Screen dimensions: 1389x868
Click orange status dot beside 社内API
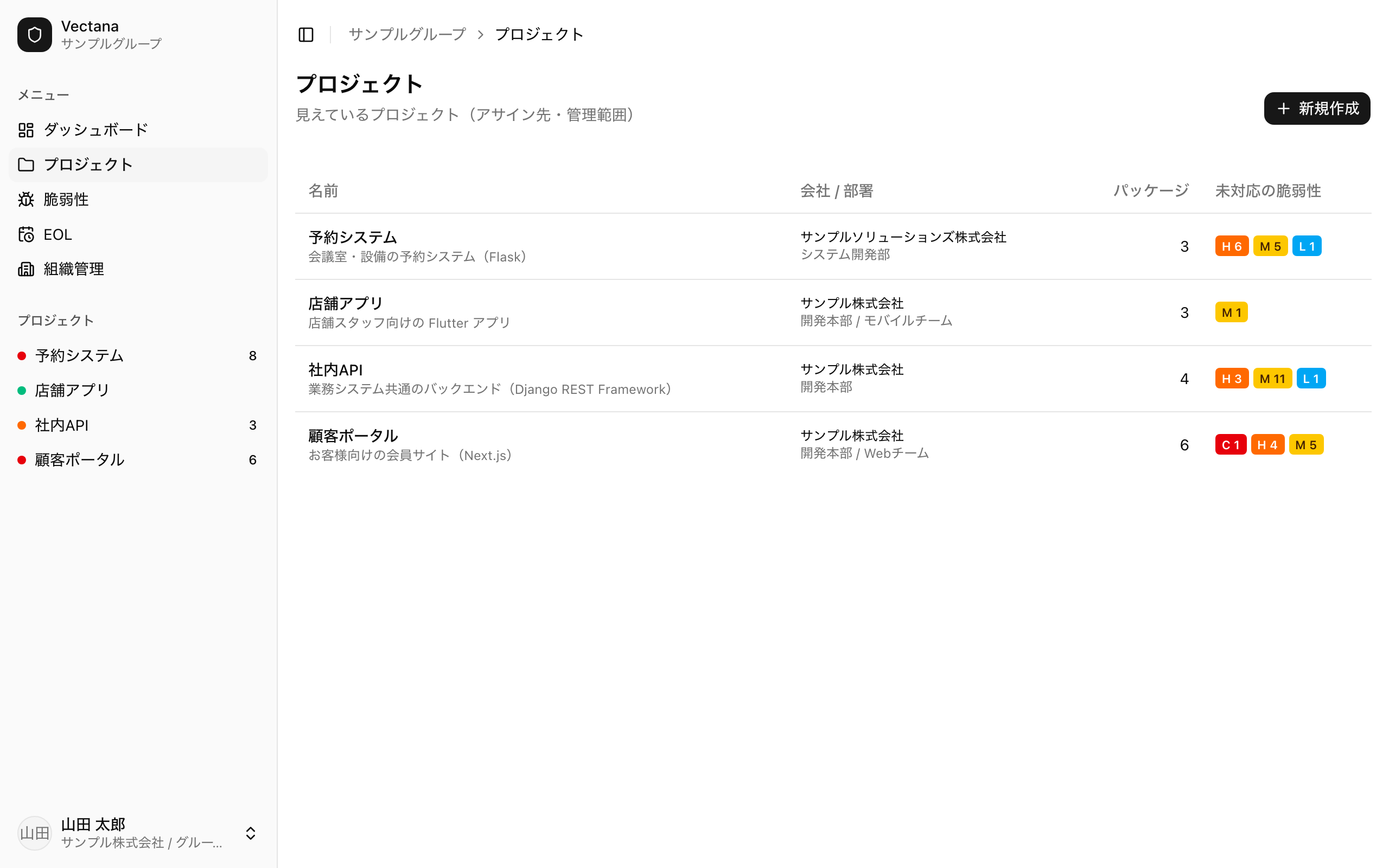click(x=22, y=425)
